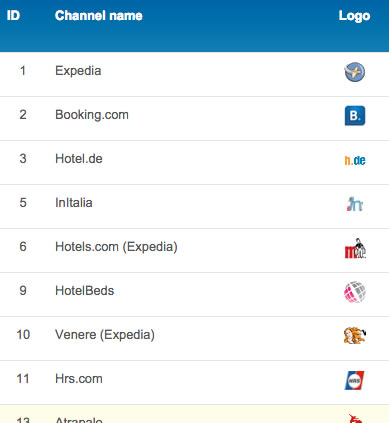Viewport: 389px width, 423px height.
Task: Click the HotelBeds globe logo
Action: coord(355,292)
